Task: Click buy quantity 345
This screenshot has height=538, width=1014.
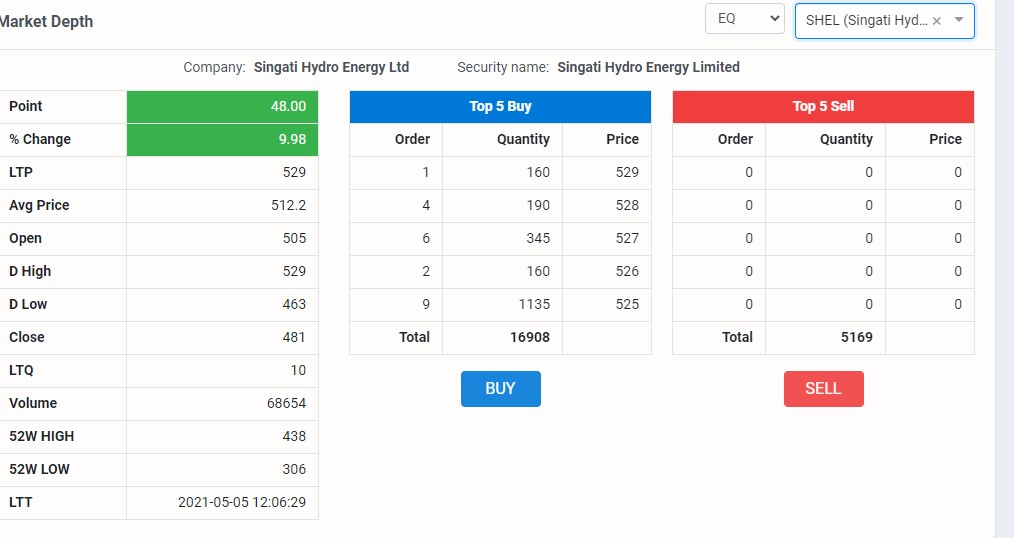Action: pyautogui.click(x=538, y=238)
